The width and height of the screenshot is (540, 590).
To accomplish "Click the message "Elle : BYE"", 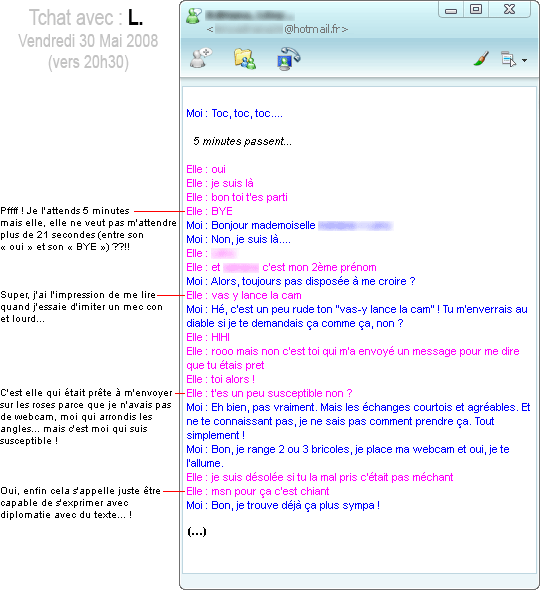I will tap(210, 211).
